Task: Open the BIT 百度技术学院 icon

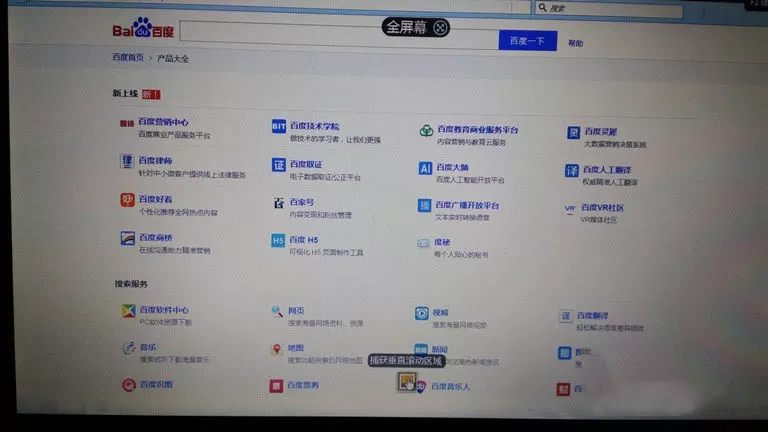Action: 279,126
